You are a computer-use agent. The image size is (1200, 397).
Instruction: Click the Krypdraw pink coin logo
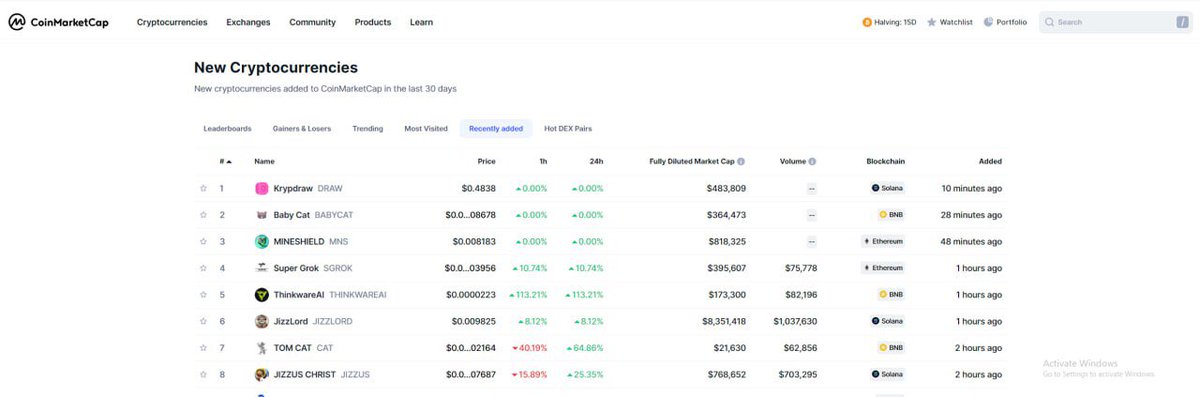coord(262,188)
